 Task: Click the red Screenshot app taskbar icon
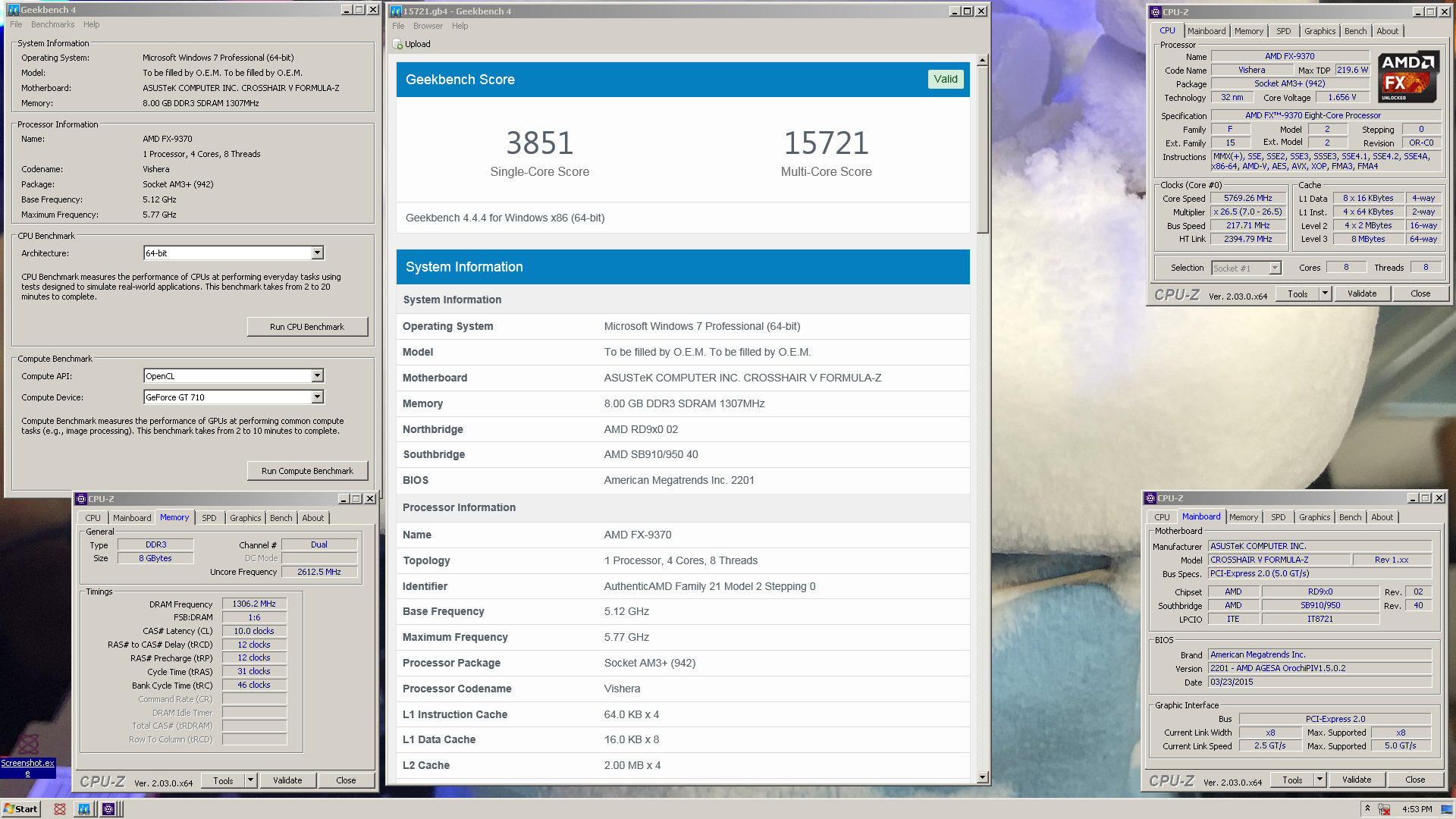(x=60, y=809)
